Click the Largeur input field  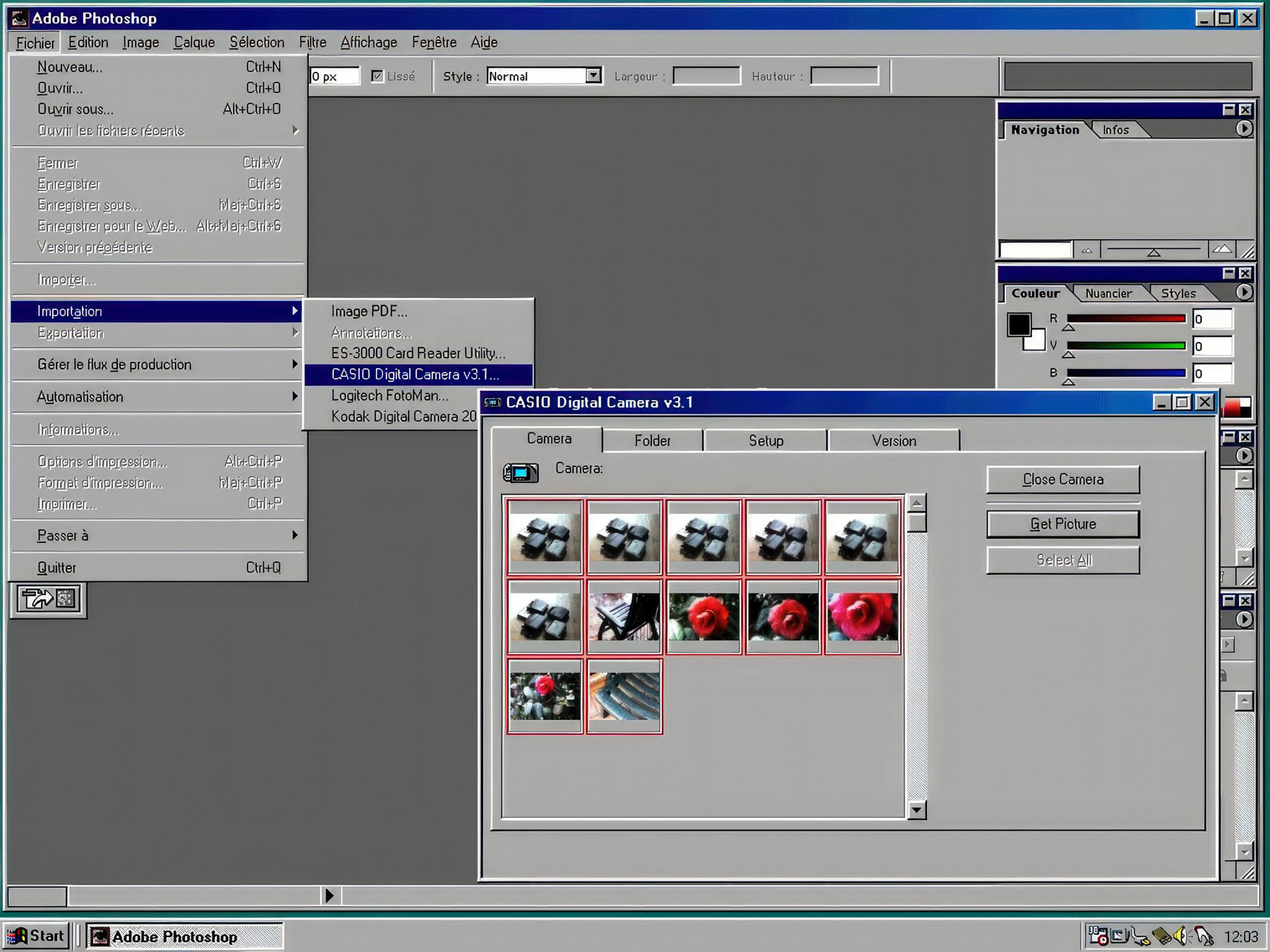click(706, 75)
